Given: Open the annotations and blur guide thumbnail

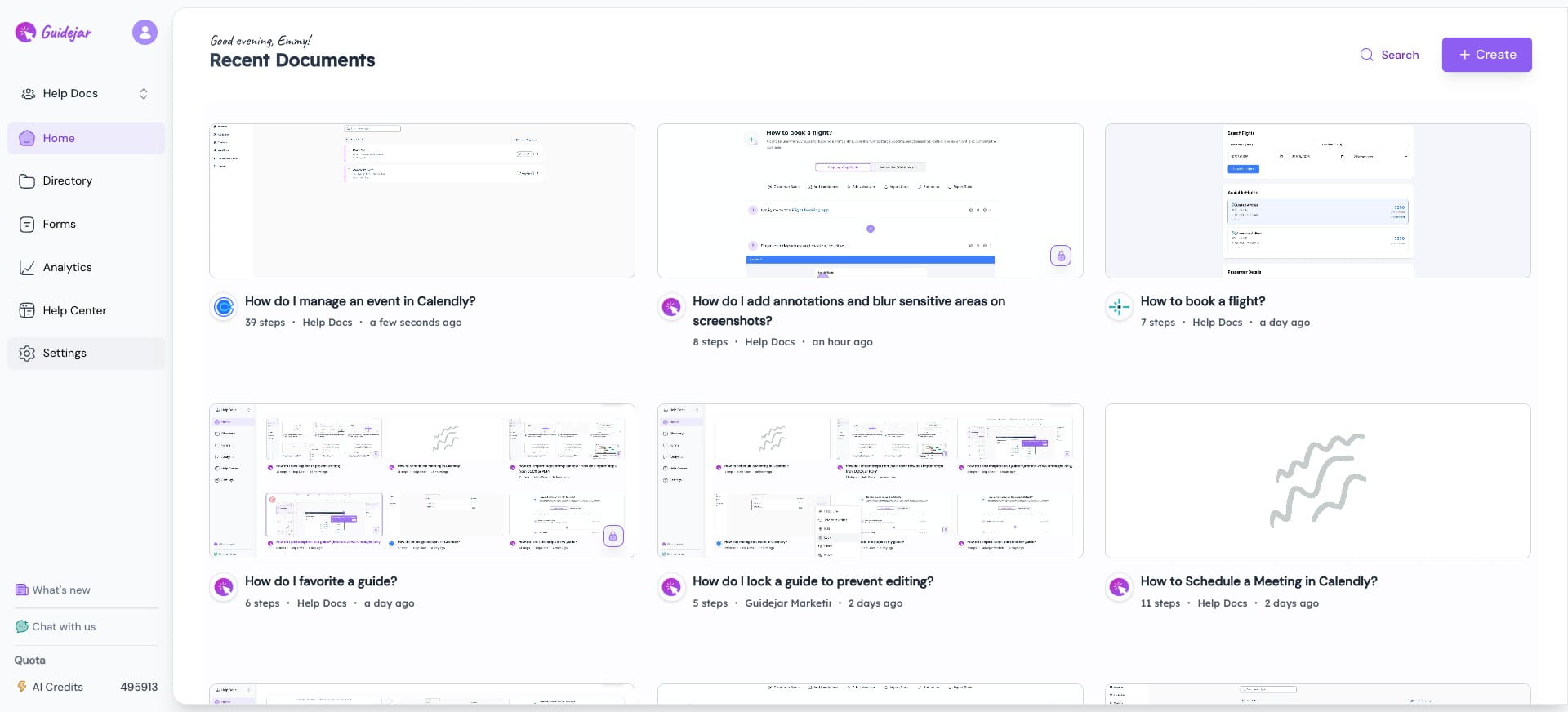Looking at the screenshot, I should (x=870, y=201).
